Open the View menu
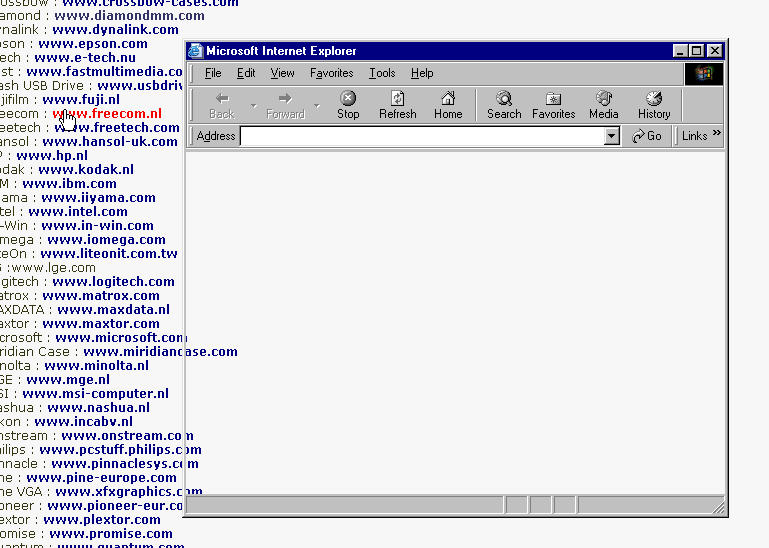This screenshot has height=548, width=769. tap(282, 73)
